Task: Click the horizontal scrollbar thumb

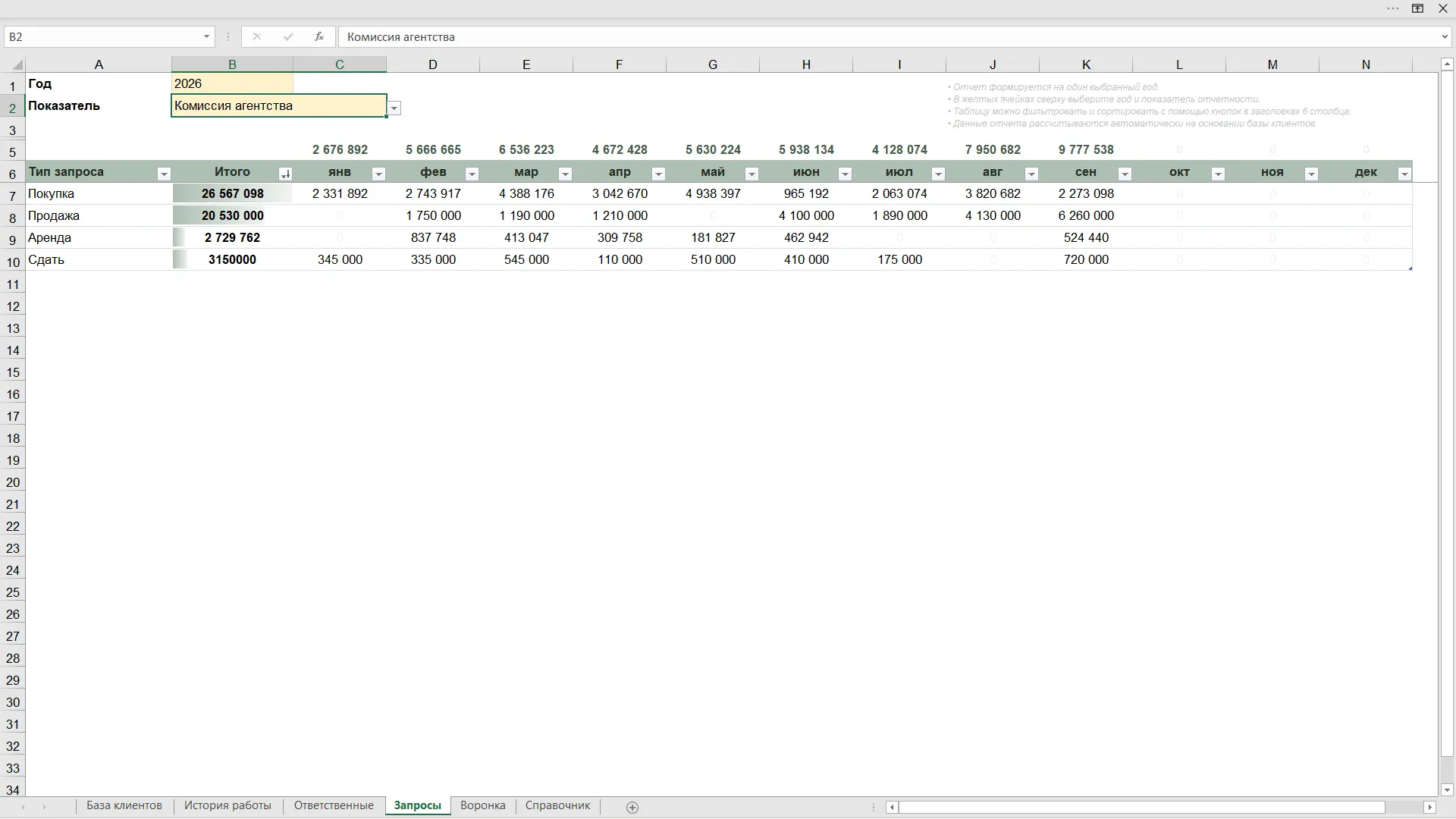Action: (1141, 808)
